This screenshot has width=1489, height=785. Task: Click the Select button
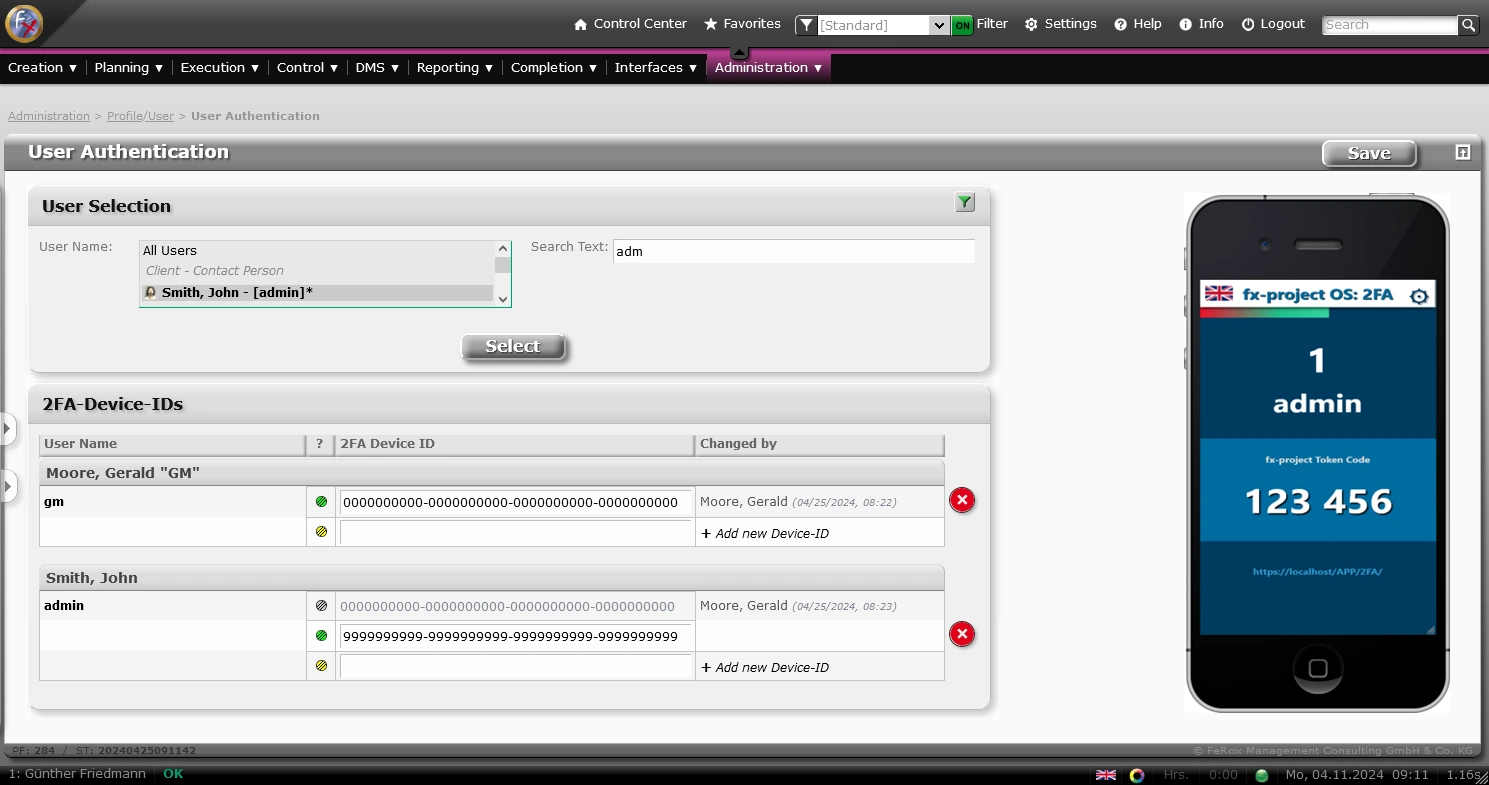coord(513,346)
